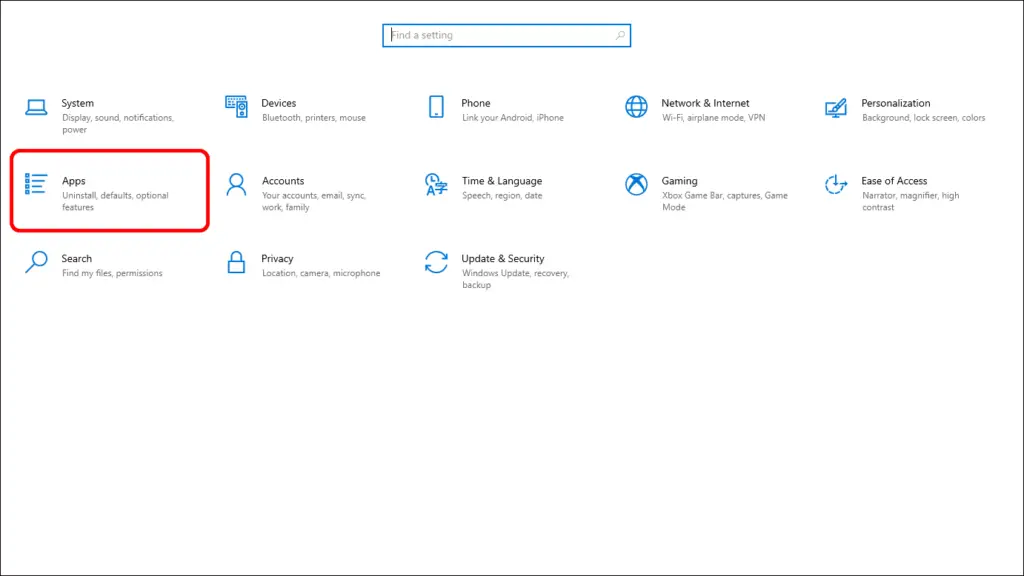1024x576 pixels.
Task: Click the Privacy padlock icon
Action: [x=236, y=263]
